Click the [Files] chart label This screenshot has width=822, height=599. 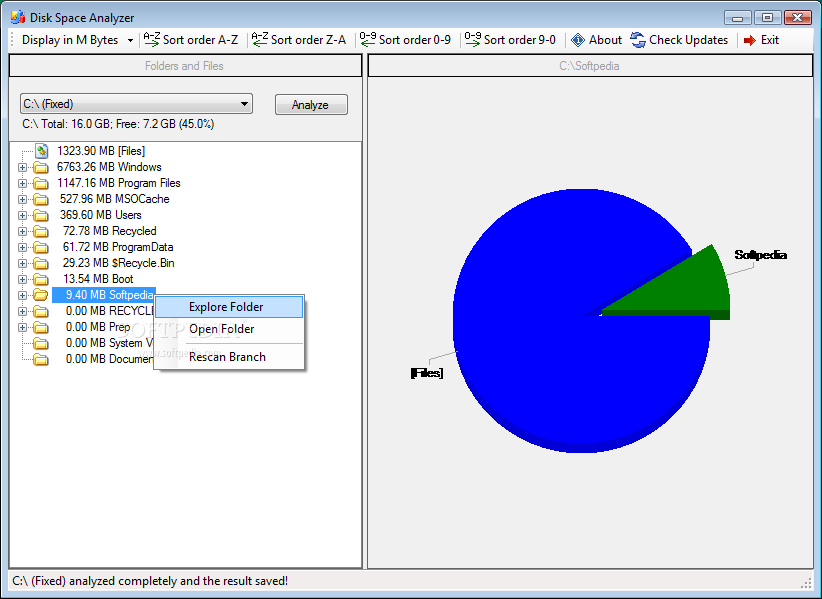(x=427, y=373)
